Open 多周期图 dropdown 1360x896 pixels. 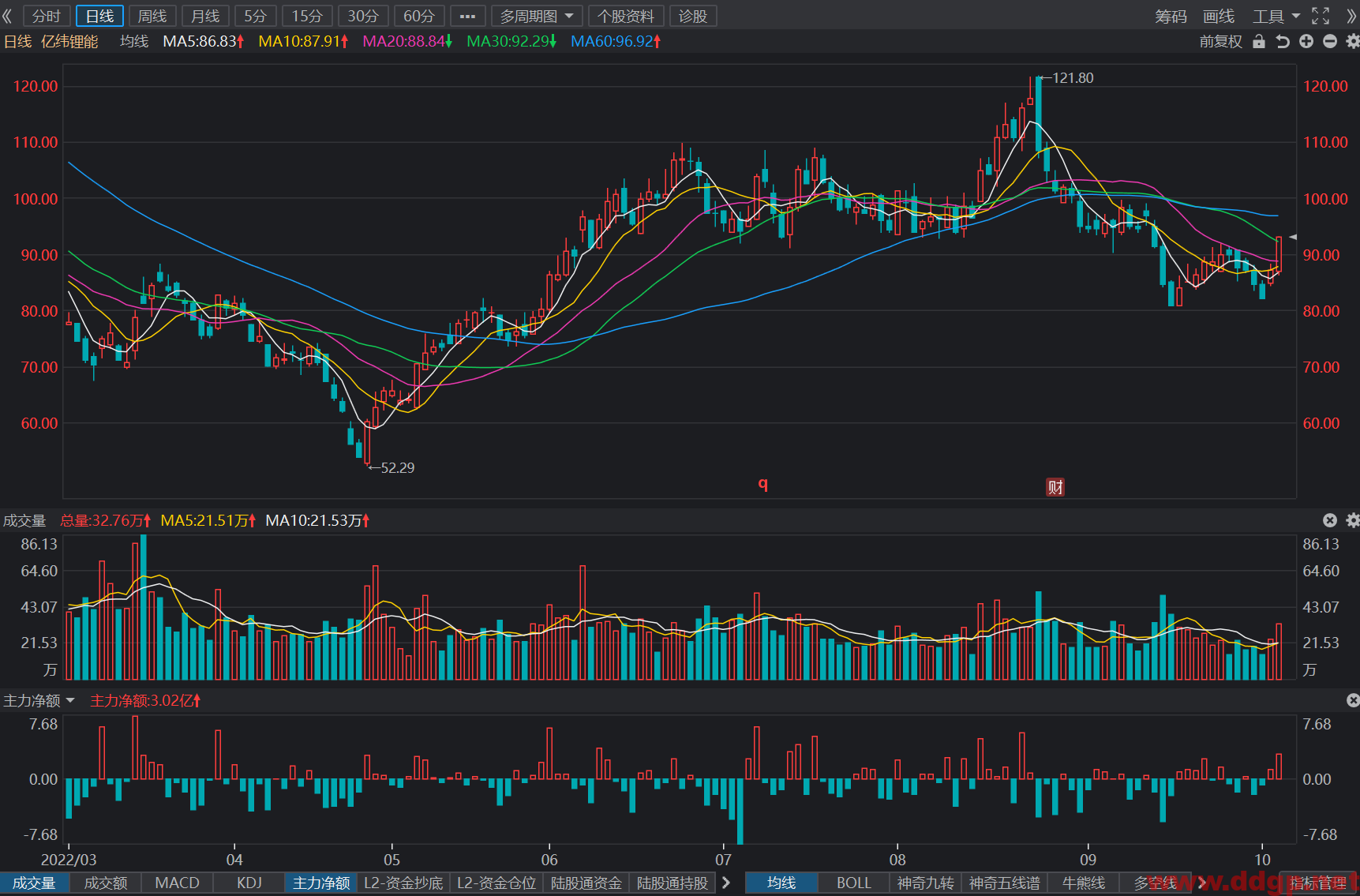pos(537,16)
